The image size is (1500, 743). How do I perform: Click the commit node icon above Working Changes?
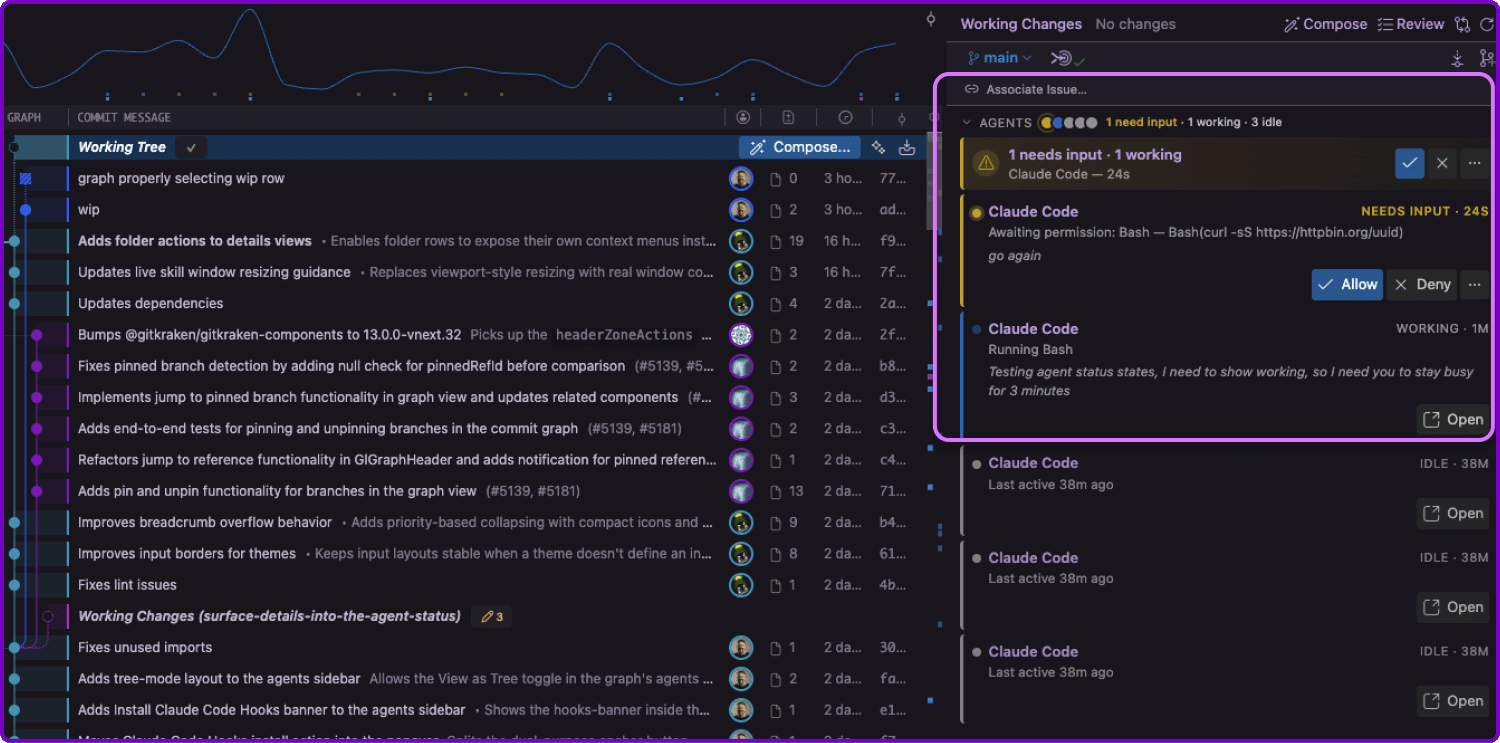pyautogui.click(x=931, y=19)
